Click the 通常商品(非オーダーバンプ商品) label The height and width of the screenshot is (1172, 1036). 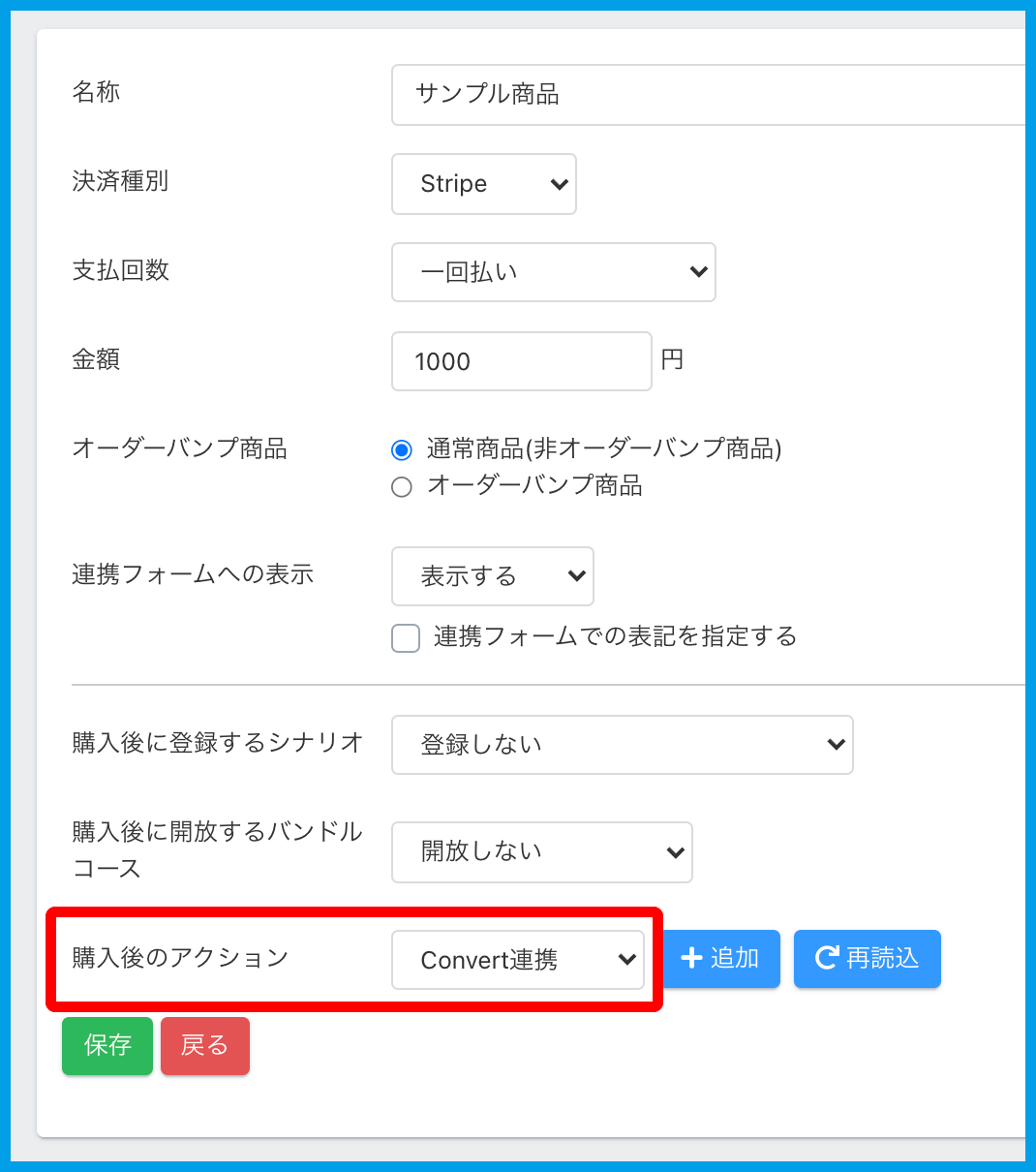click(x=604, y=448)
